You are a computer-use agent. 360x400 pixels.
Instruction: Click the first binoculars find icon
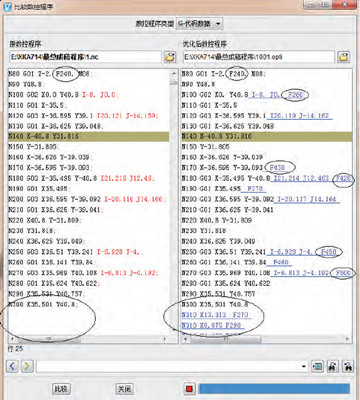click(x=332, y=367)
